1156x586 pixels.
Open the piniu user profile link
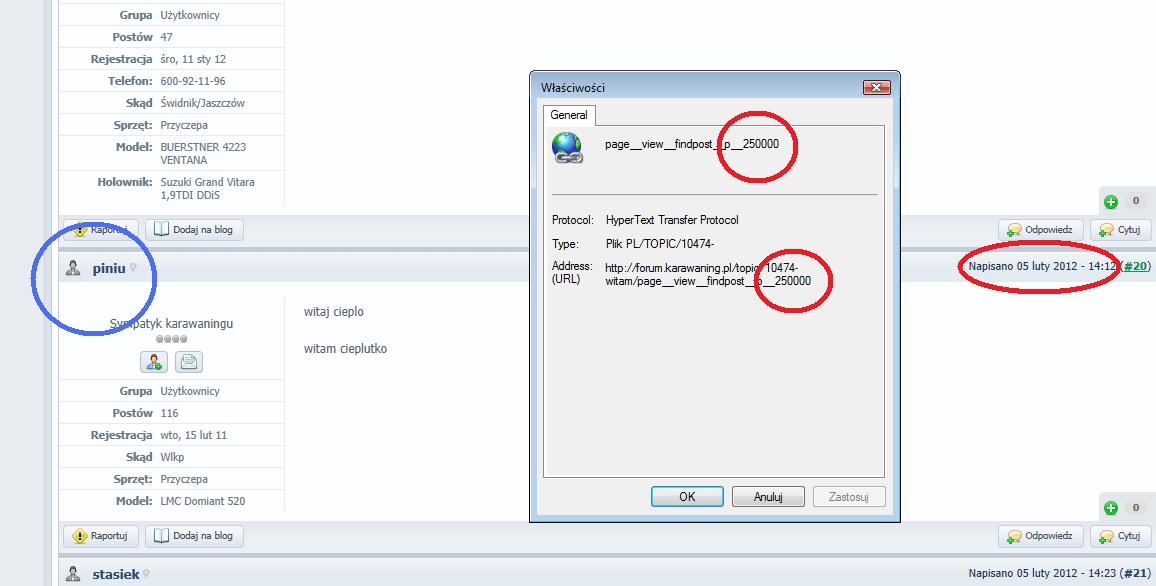tap(109, 268)
